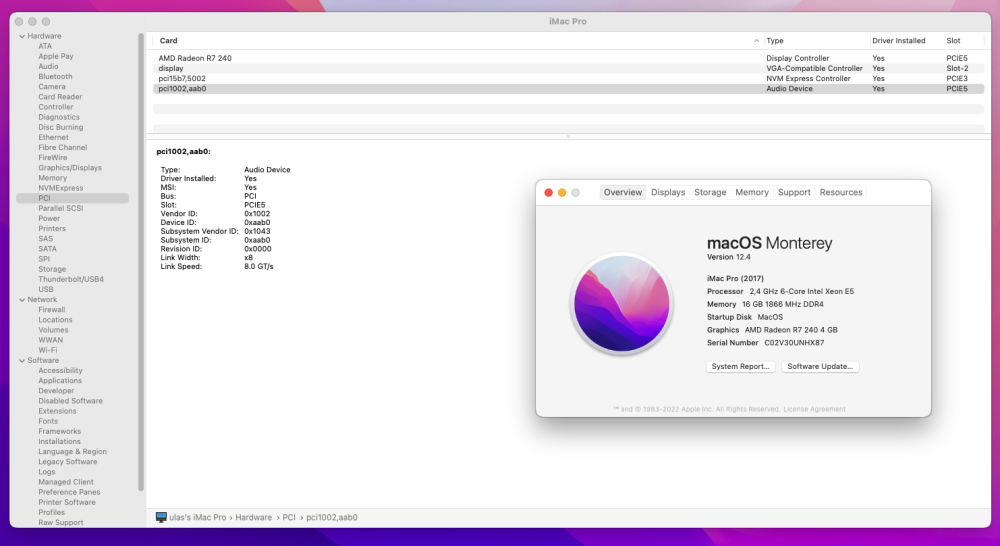The width and height of the screenshot is (1000, 546).
Task: Open Firewall under Network
Action: click(x=52, y=310)
